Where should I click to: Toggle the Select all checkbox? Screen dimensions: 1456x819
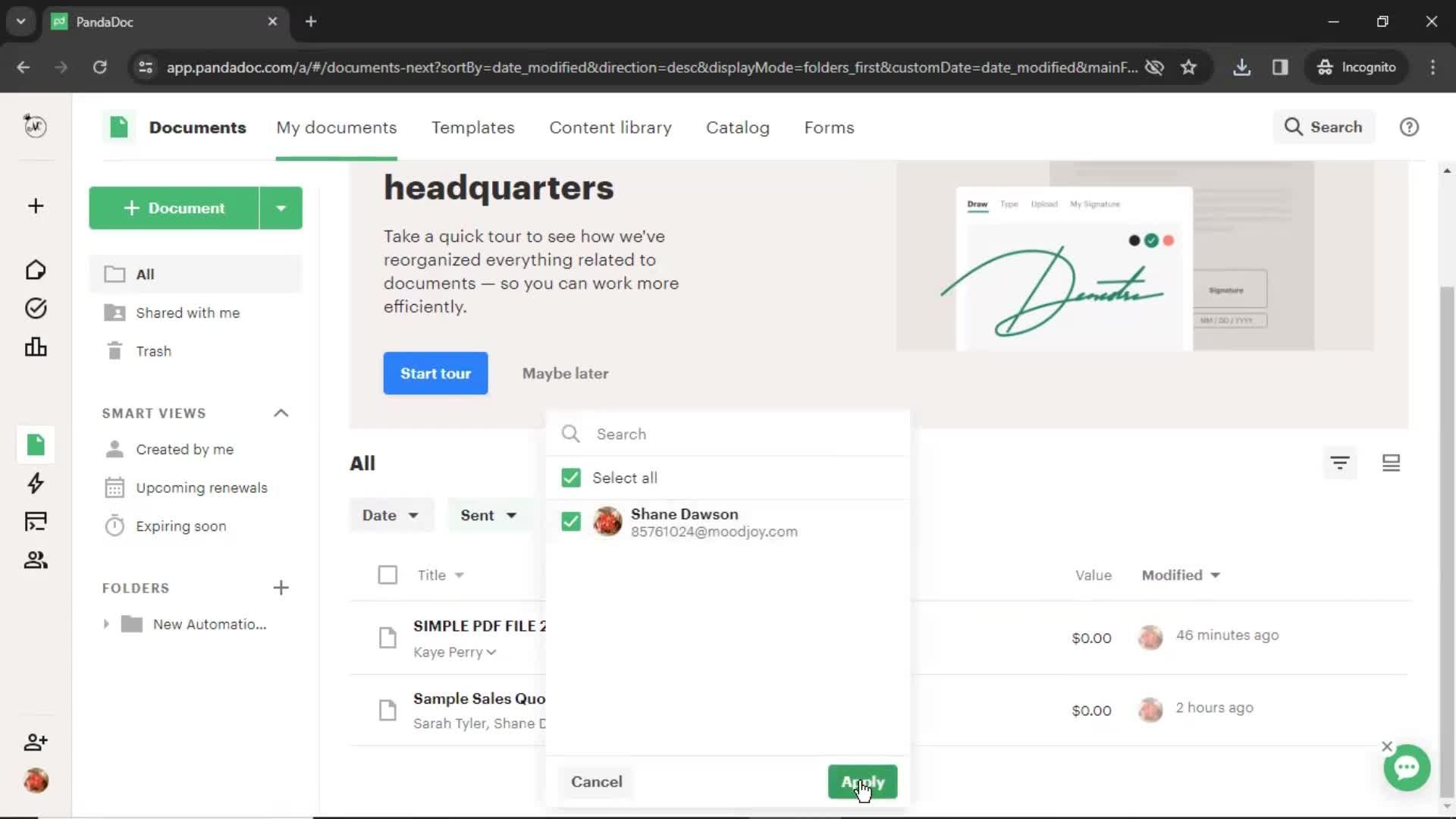tap(571, 478)
